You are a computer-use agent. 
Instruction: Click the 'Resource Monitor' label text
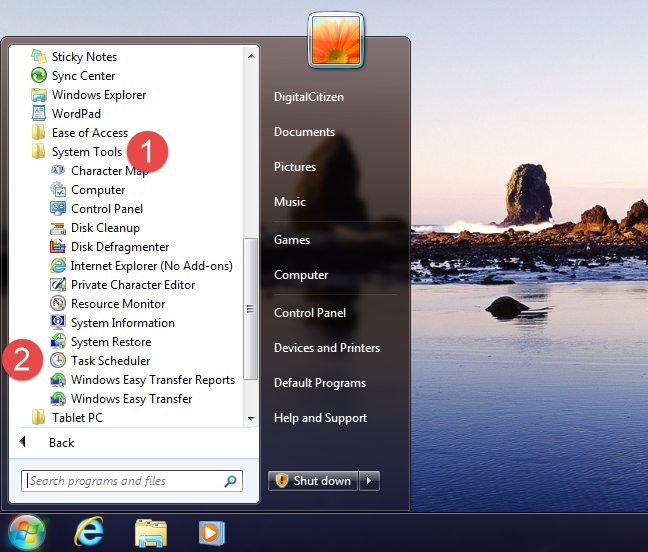[x=118, y=304]
